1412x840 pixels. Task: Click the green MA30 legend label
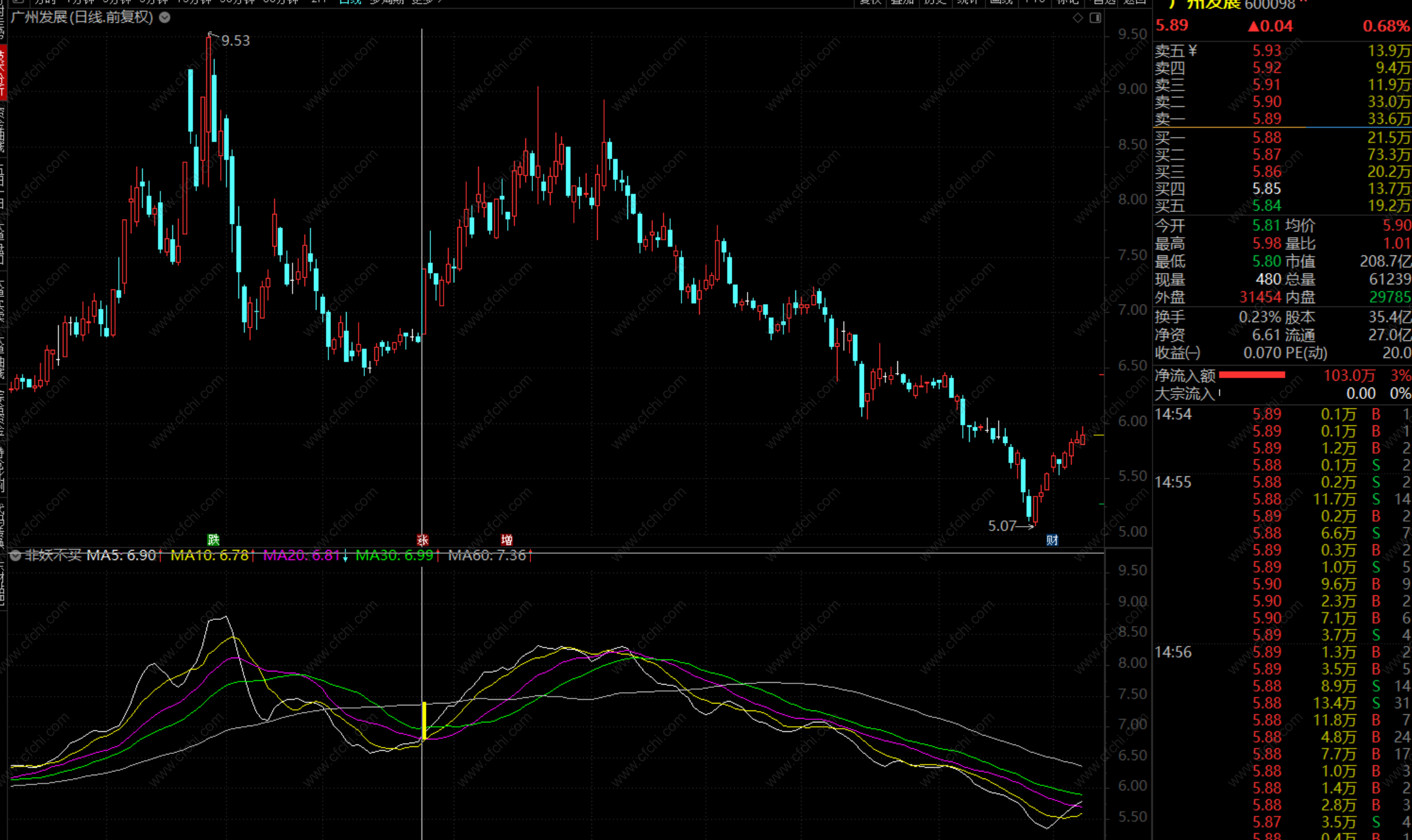tap(394, 555)
